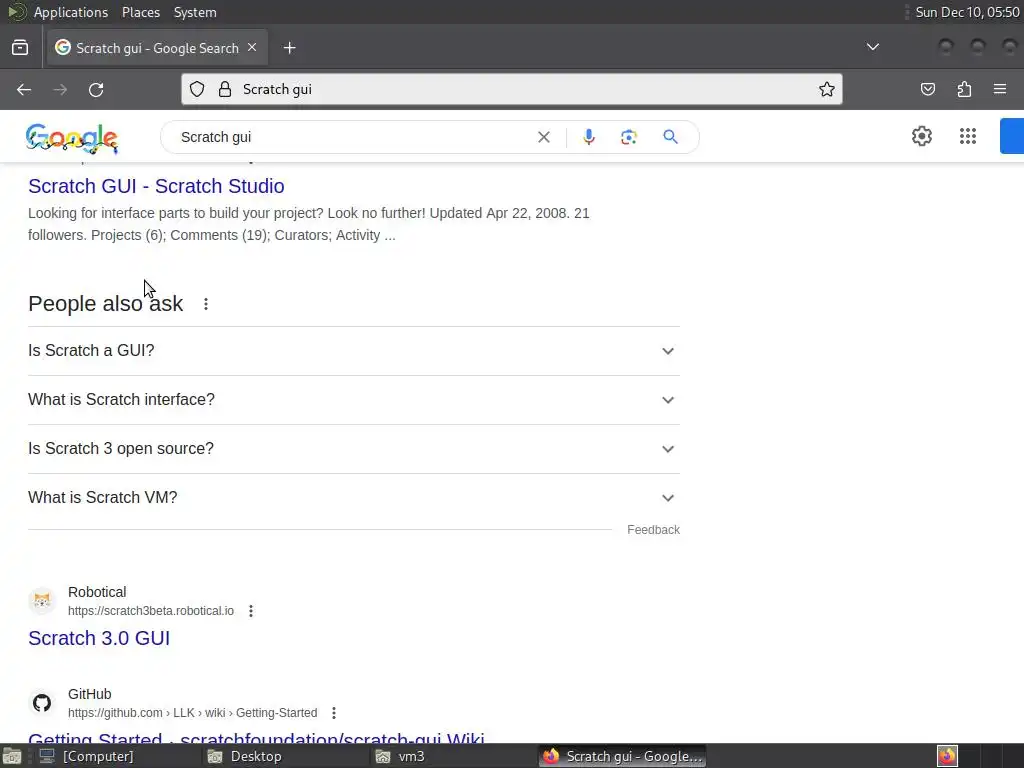The height and width of the screenshot is (768, 1024).
Task: Open Google quick settings gear
Action: [921, 136]
